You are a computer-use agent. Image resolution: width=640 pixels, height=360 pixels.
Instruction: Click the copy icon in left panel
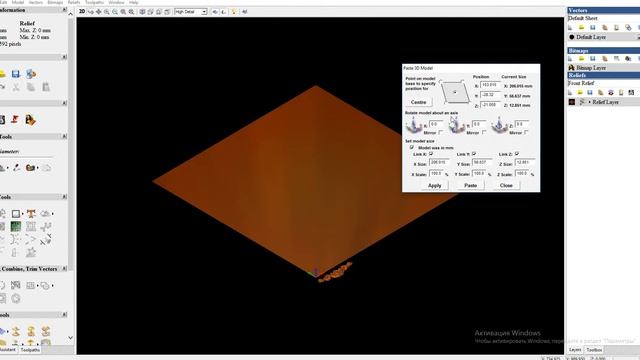31,87
